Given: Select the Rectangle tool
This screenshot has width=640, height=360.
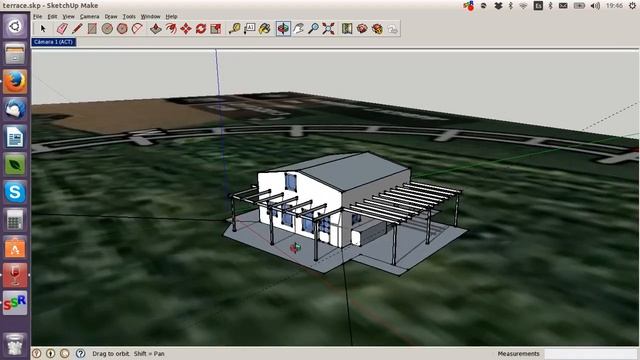Looking at the screenshot, I should (92, 29).
